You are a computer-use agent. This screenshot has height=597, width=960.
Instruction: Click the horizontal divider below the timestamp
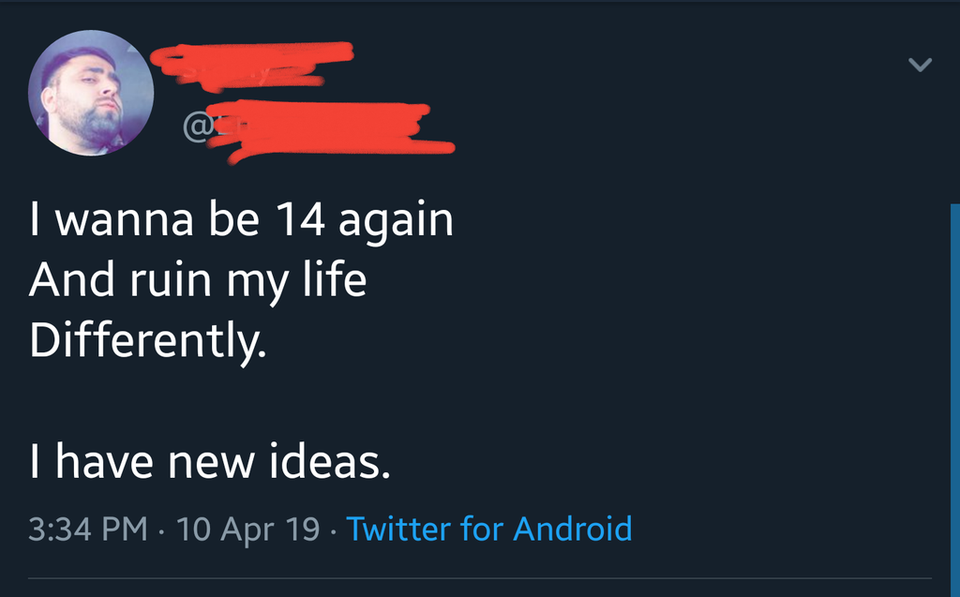coord(480,577)
